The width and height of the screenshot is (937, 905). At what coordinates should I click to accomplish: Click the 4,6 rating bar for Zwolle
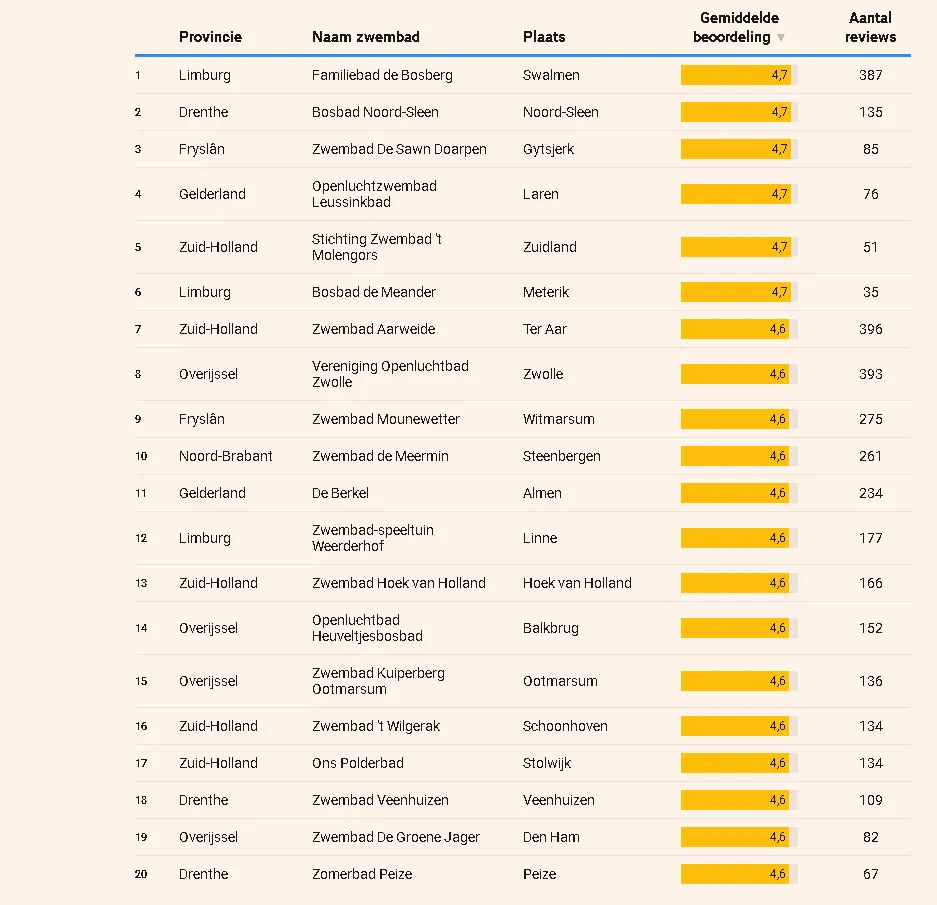tap(739, 374)
